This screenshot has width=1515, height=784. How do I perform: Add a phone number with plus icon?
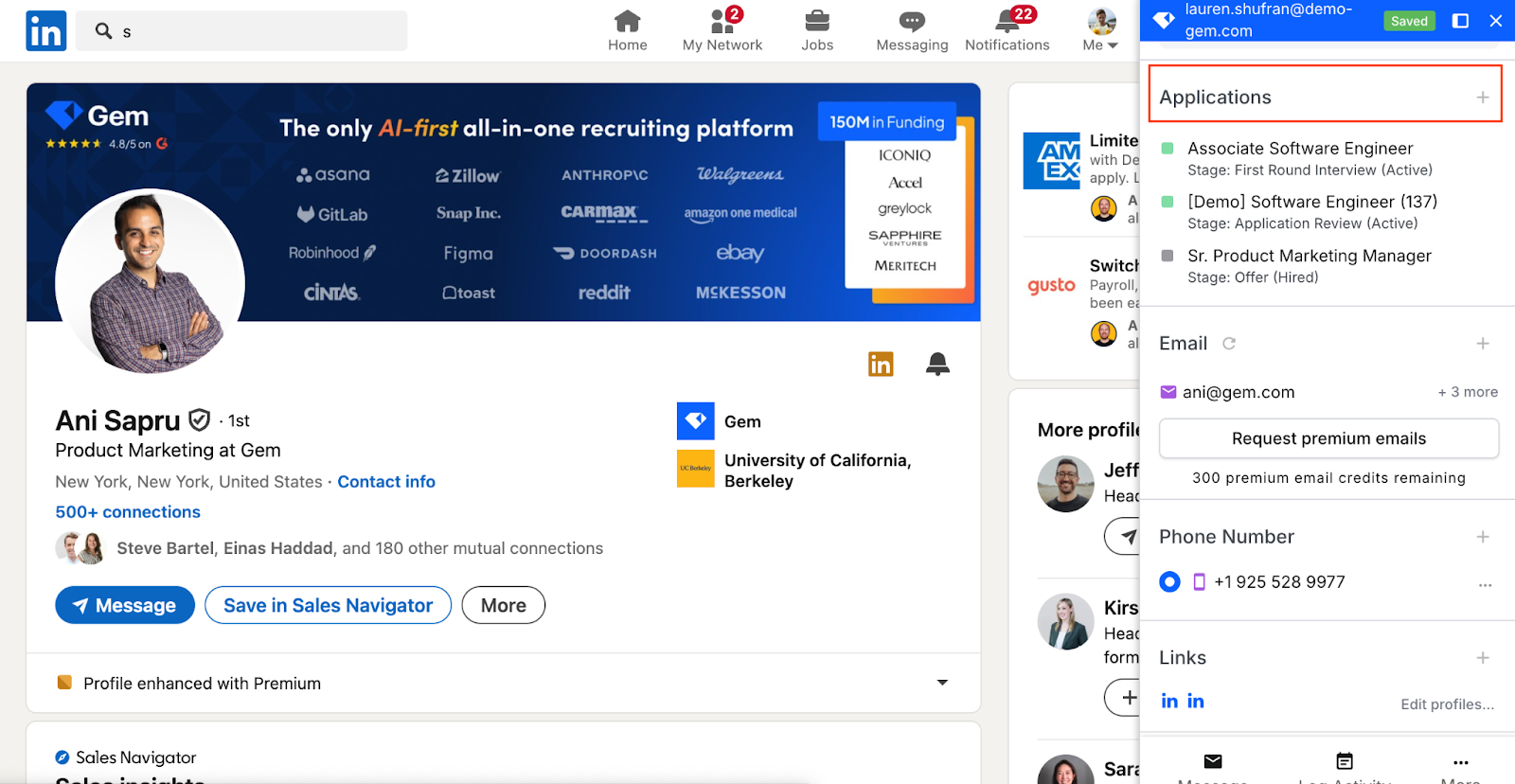pyautogui.click(x=1483, y=537)
